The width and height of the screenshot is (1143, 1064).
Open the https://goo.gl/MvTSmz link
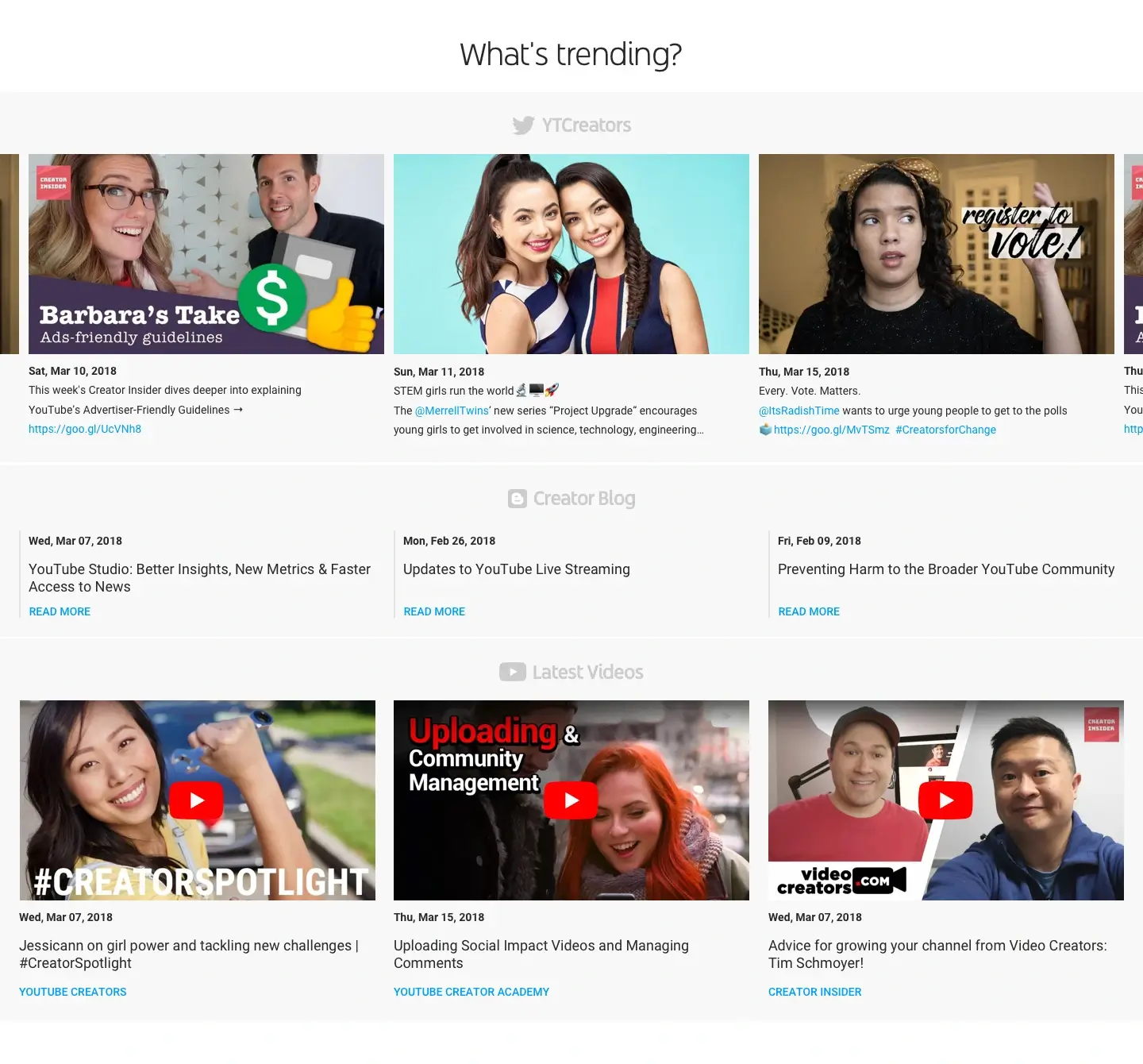(831, 430)
